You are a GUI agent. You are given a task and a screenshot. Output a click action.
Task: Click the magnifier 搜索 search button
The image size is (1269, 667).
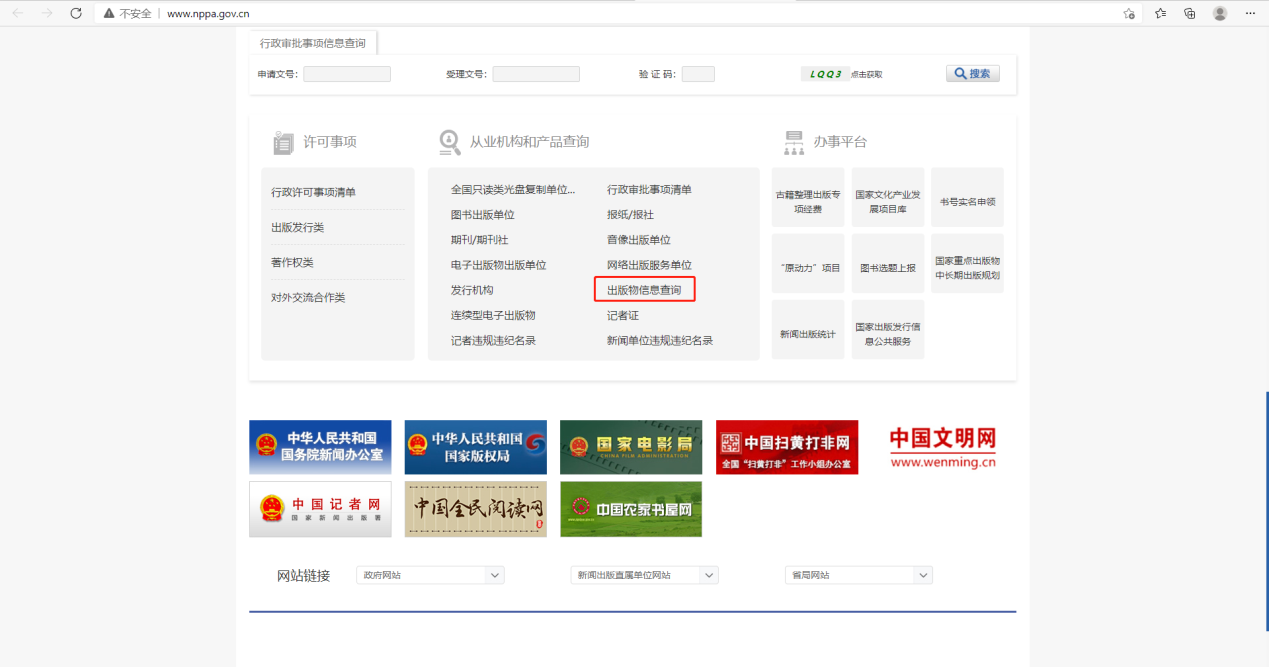click(971, 73)
